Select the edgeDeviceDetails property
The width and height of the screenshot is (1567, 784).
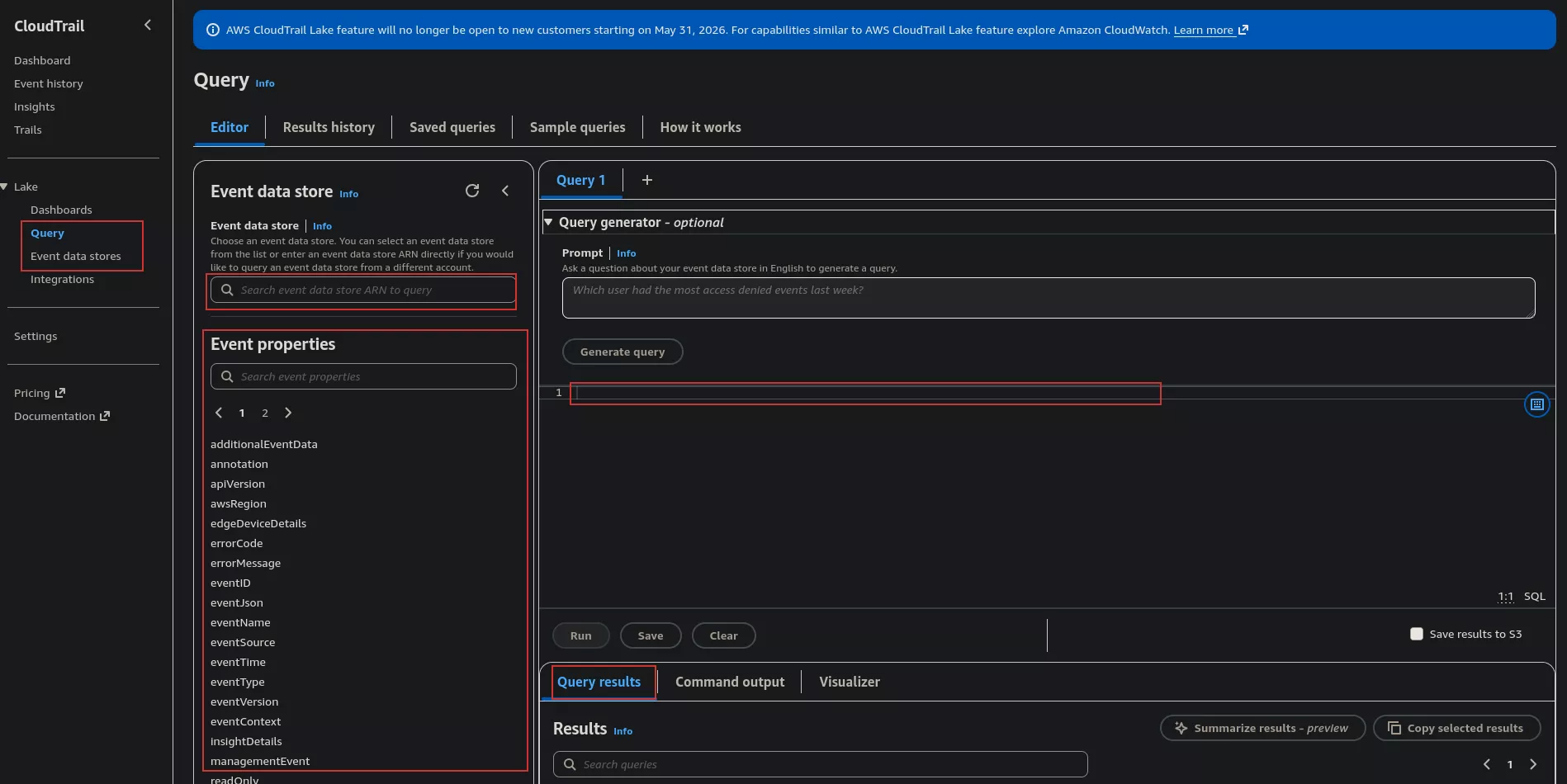click(x=258, y=523)
